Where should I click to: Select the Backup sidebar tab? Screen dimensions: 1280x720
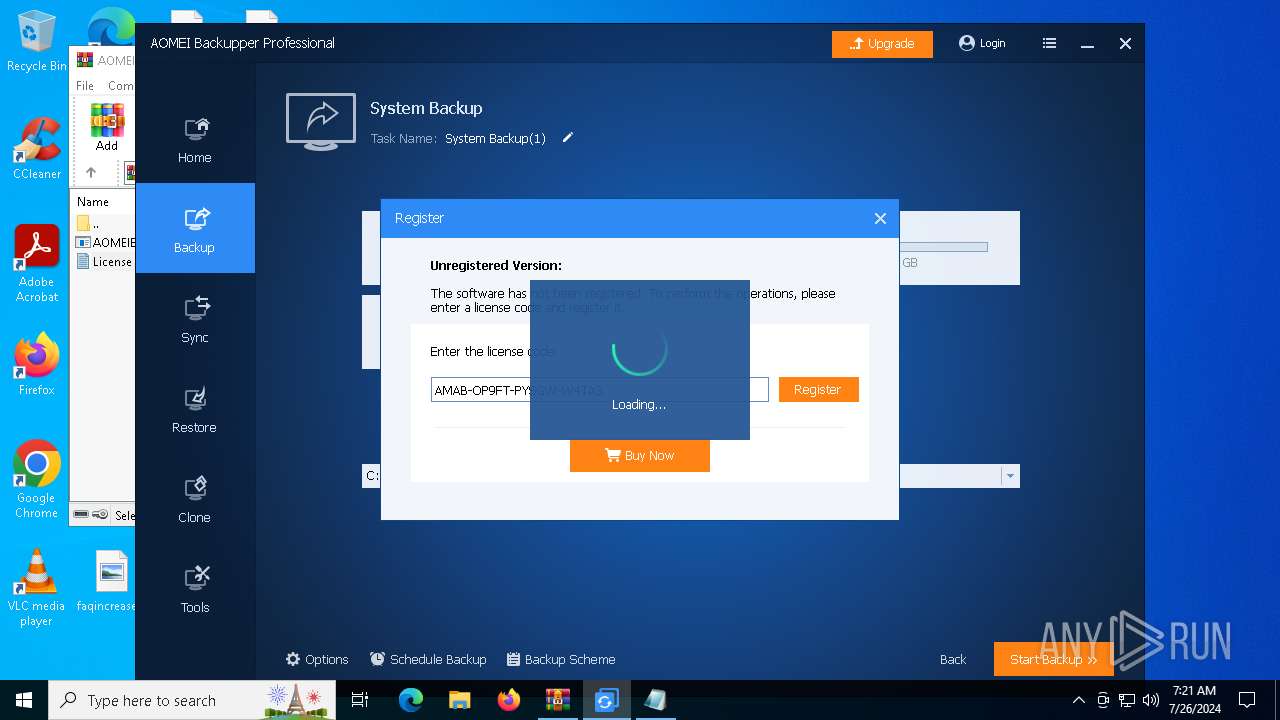tap(194, 228)
